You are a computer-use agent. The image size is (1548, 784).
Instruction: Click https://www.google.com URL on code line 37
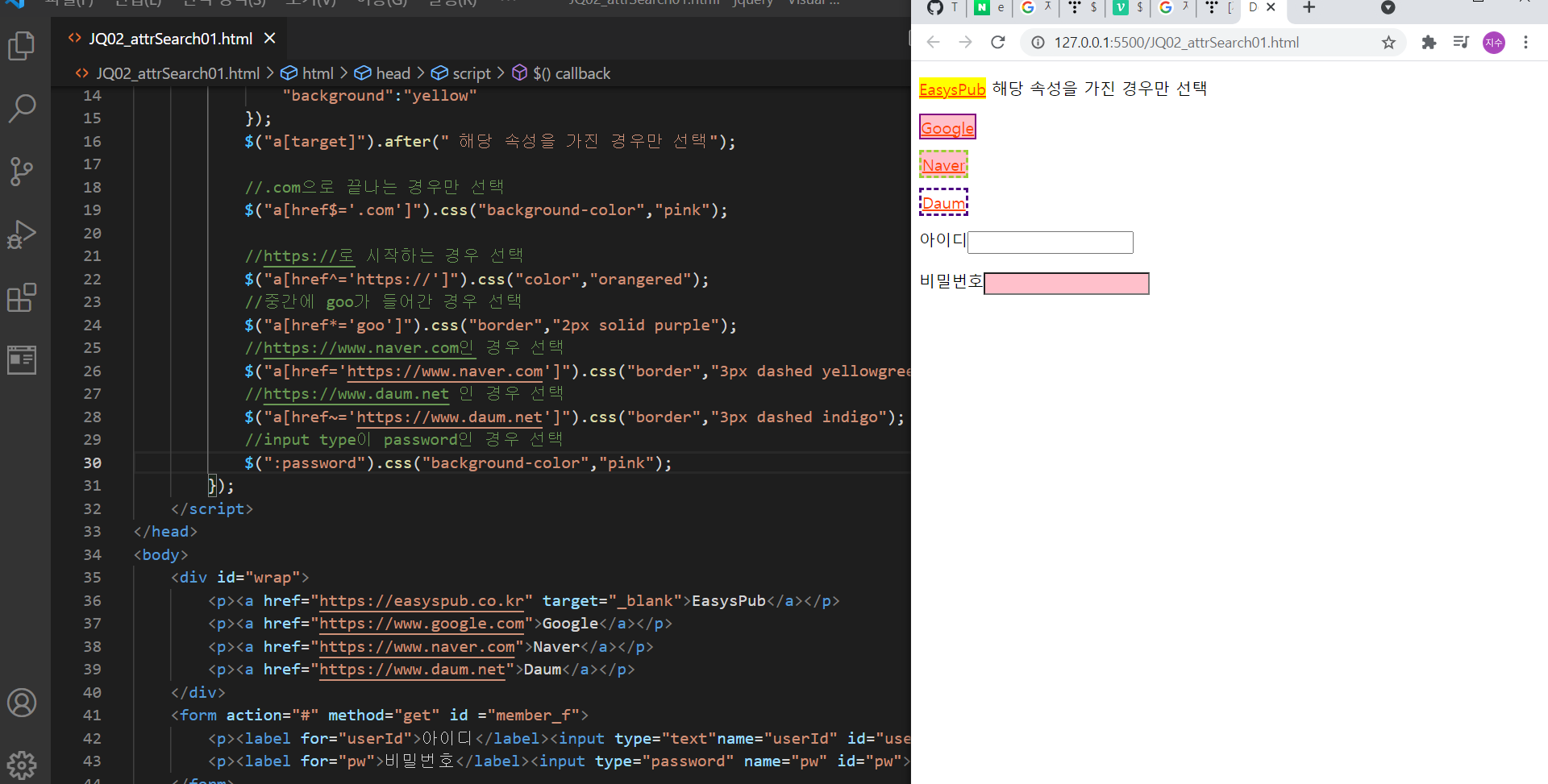[x=422, y=624]
